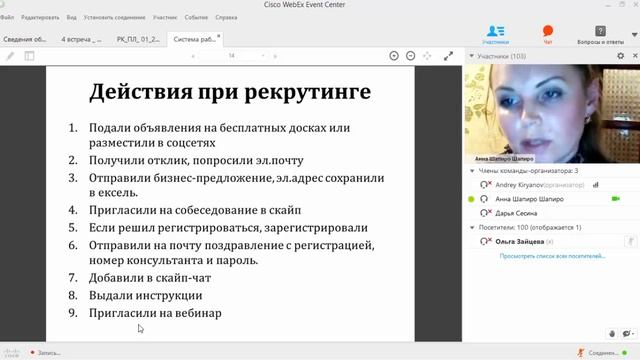
Task: Click the headset icon next to Анна Шапиро Шапиро
Action: (484, 199)
